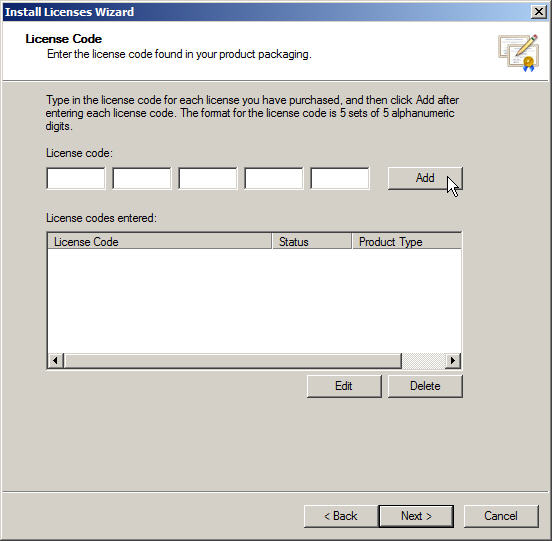Screen dimensions: 552x541
Task: Click the Edit button
Action: pyautogui.click(x=344, y=386)
